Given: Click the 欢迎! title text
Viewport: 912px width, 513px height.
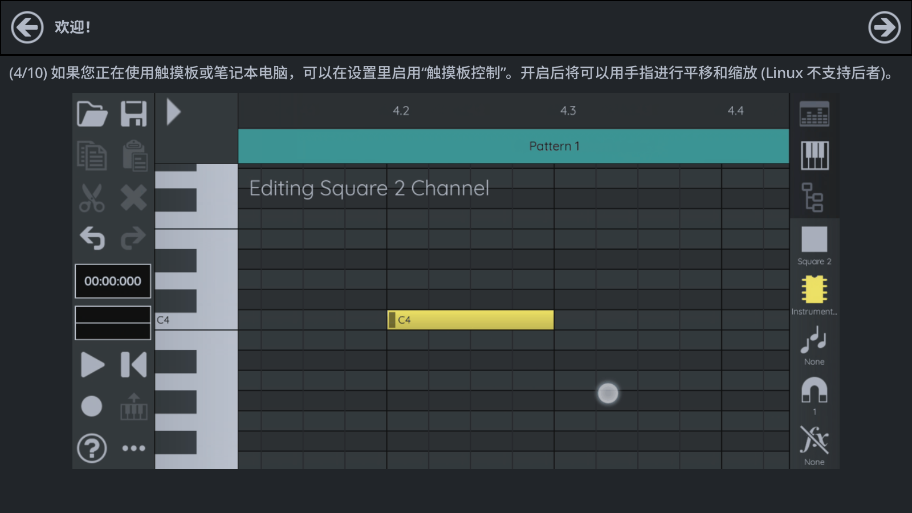Looking at the screenshot, I should coord(73,27).
